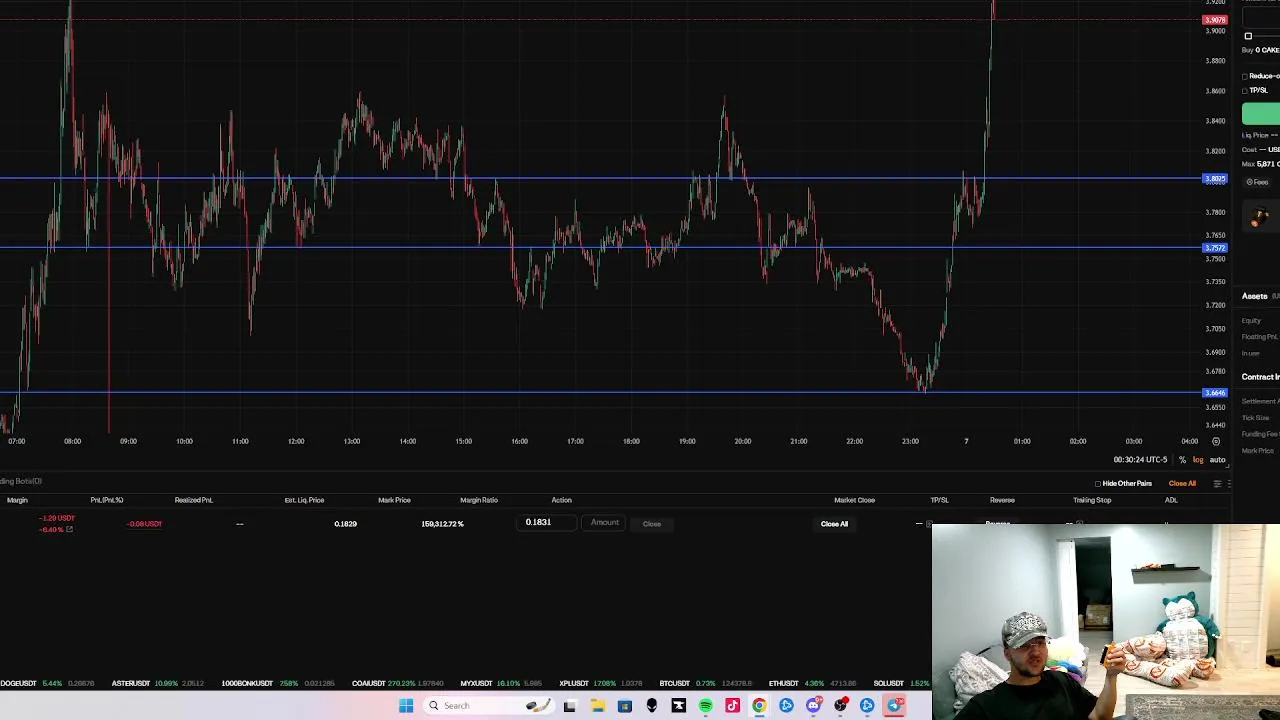Click the Market Close column header

(x=854, y=500)
